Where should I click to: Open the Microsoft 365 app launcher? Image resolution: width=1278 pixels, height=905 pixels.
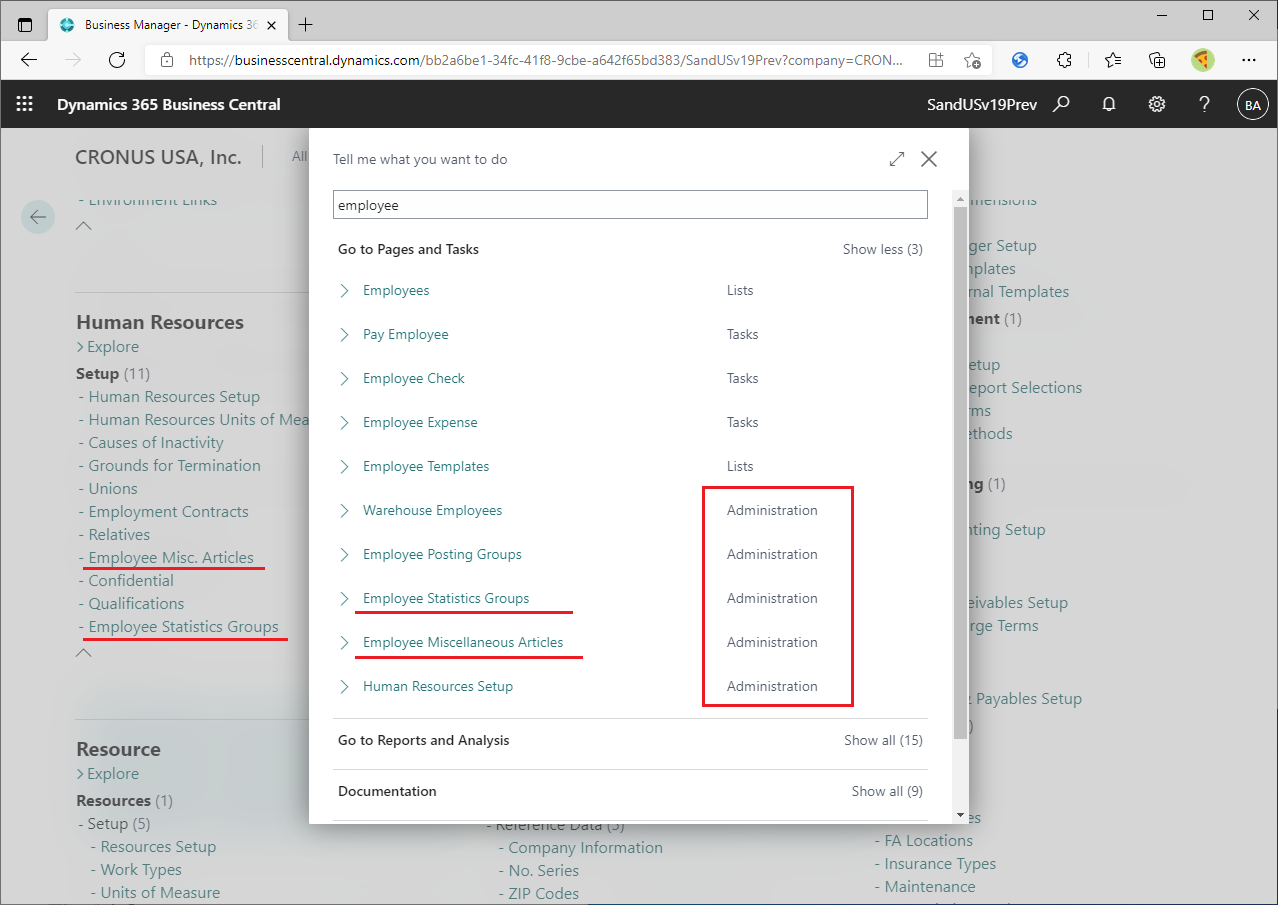(24, 103)
